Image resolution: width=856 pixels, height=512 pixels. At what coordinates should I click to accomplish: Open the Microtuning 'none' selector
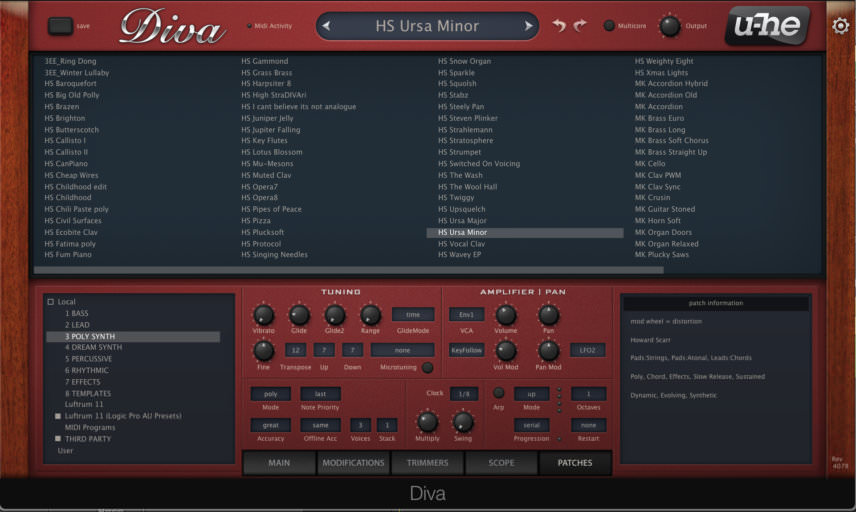[402, 350]
